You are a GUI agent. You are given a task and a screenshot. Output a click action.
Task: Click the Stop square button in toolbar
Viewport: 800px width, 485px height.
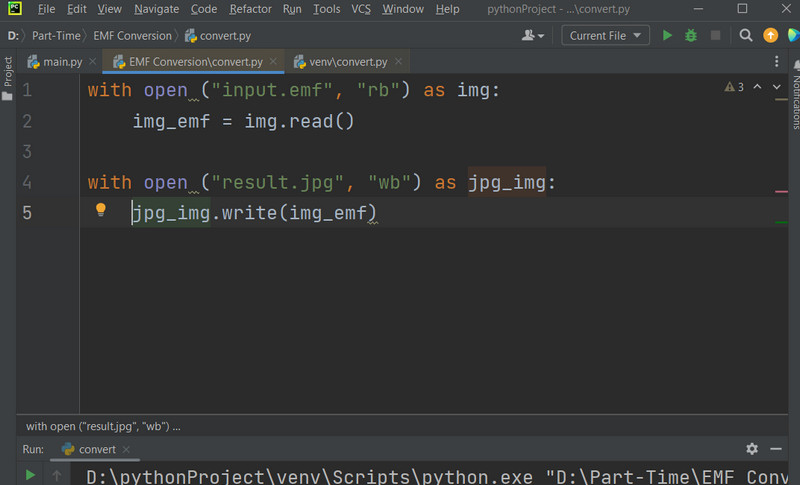tap(715, 35)
